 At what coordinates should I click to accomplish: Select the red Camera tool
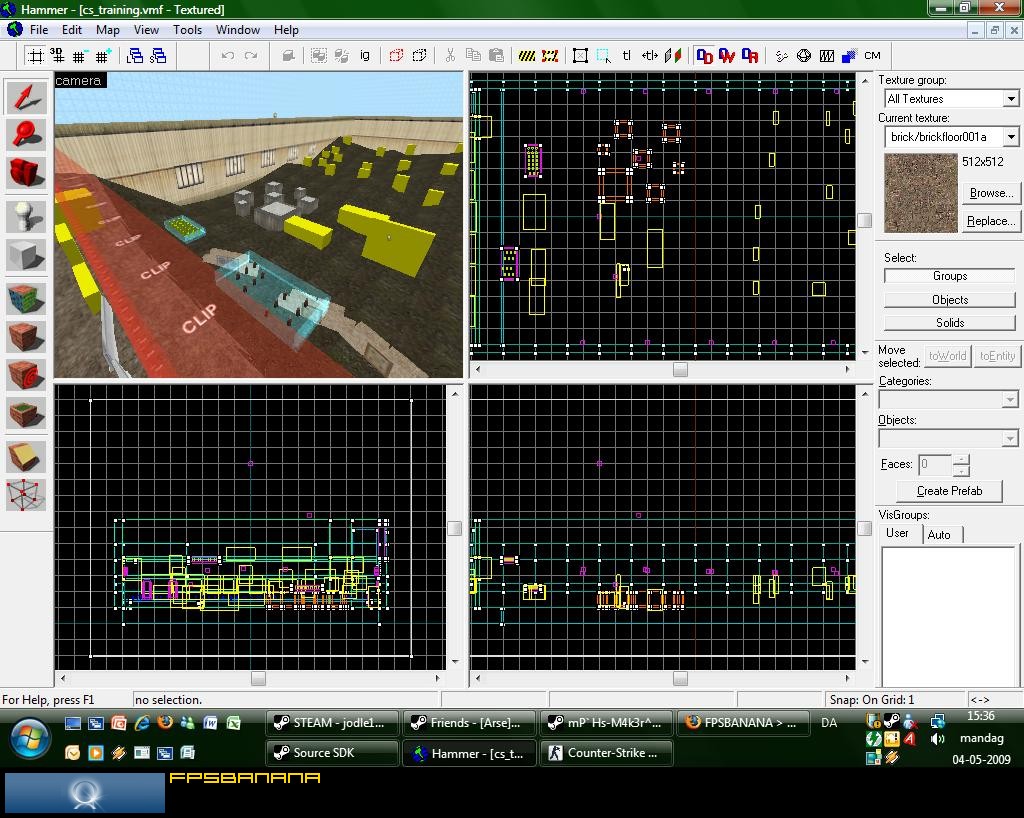[26, 172]
